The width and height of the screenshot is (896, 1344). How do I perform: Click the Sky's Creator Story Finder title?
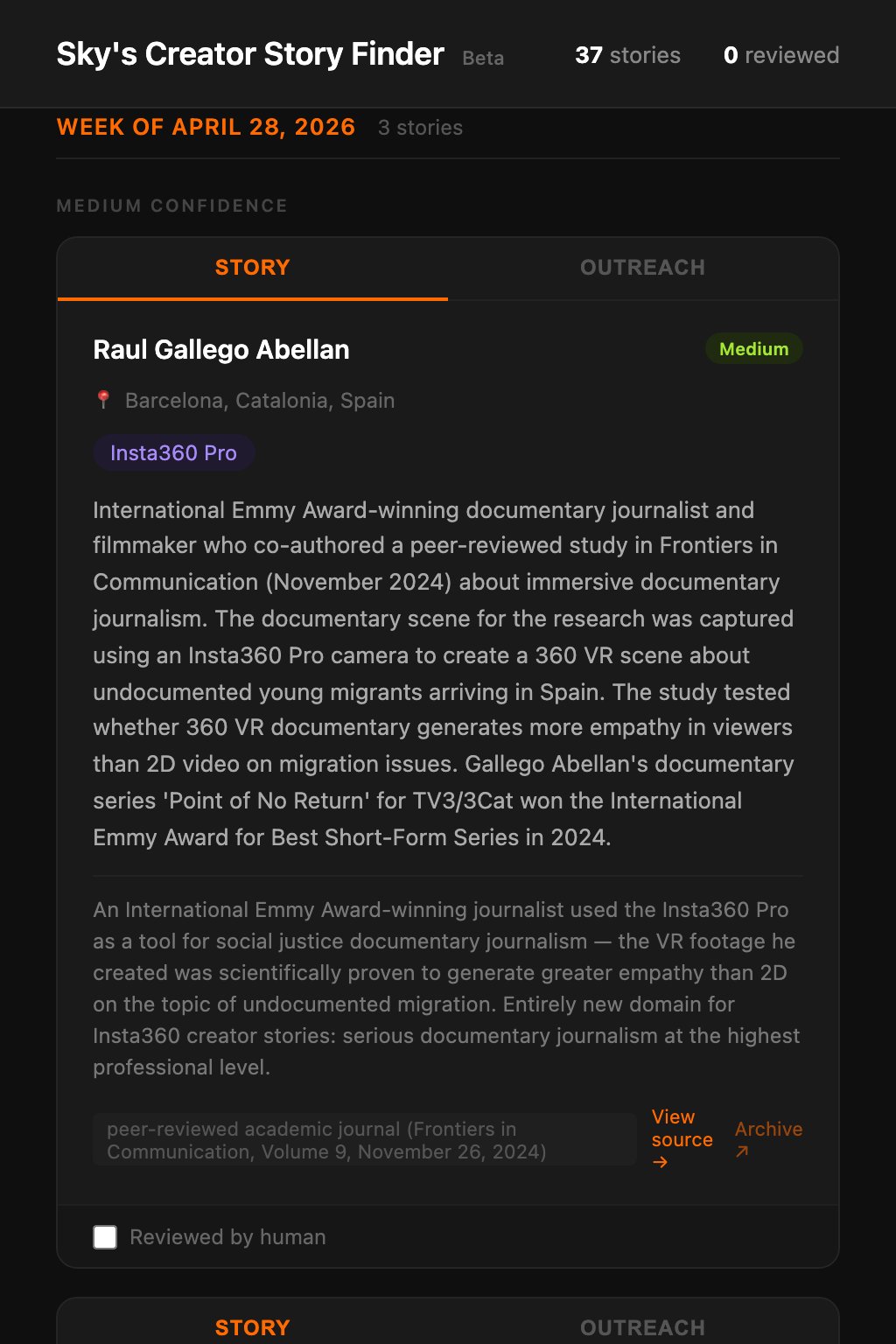[x=250, y=54]
